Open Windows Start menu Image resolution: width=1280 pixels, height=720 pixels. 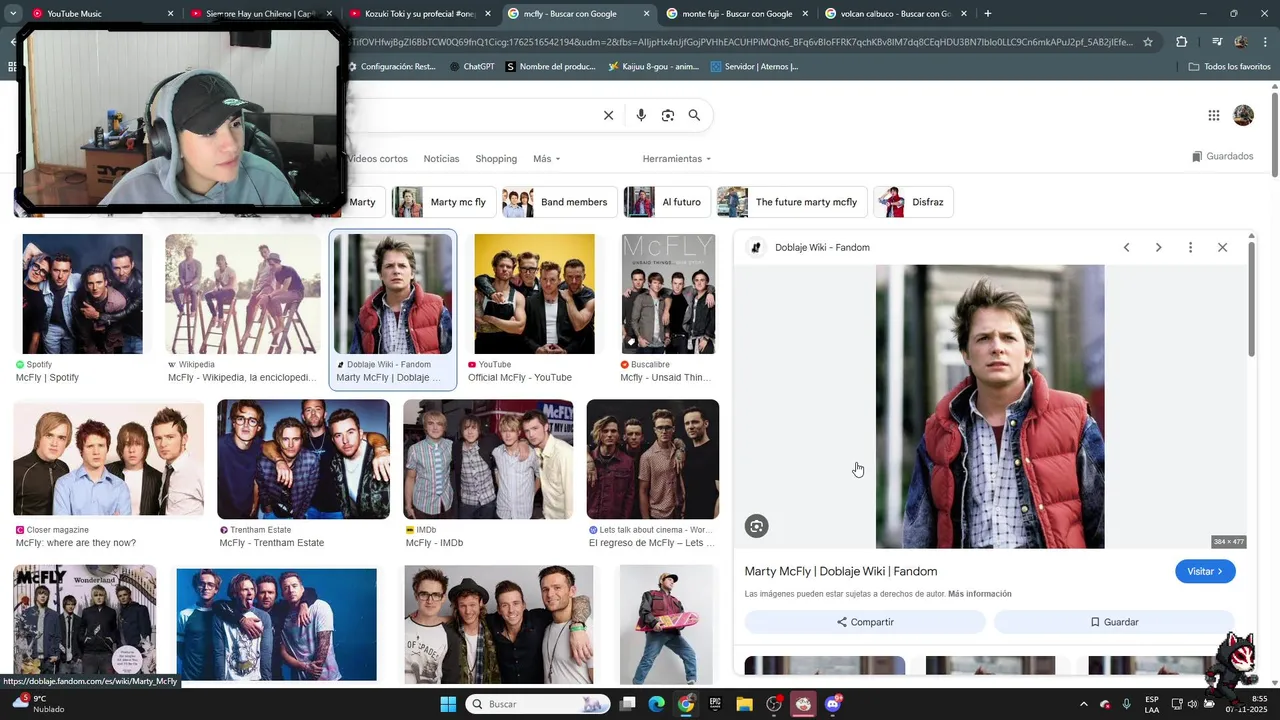tap(448, 704)
